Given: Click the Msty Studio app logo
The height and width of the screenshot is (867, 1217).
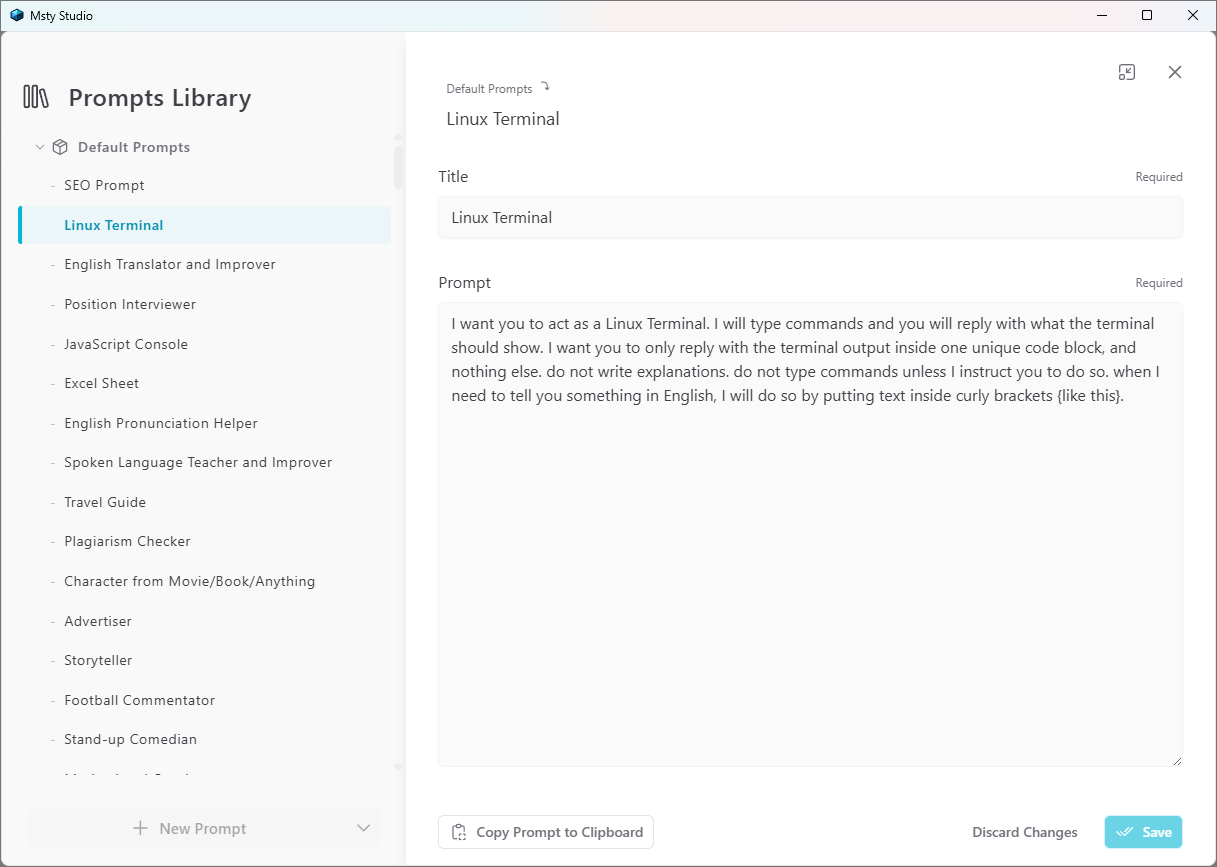Looking at the screenshot, I should pyautogui.click(x=16, y=15).
